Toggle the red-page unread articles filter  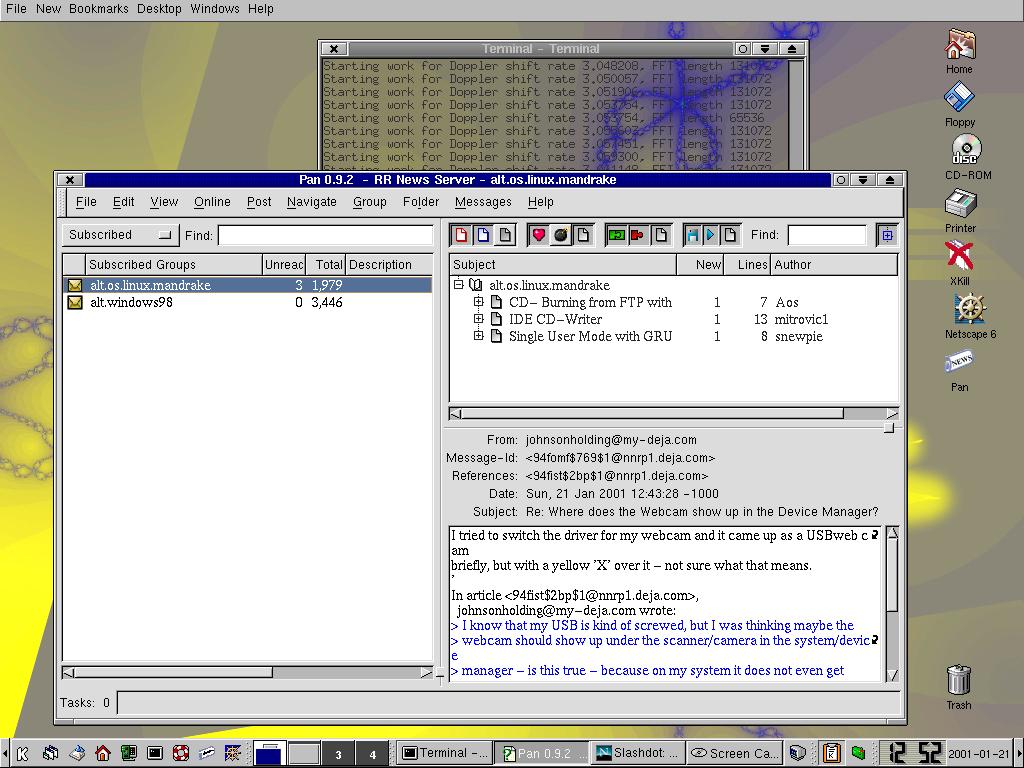click(462, 235)
